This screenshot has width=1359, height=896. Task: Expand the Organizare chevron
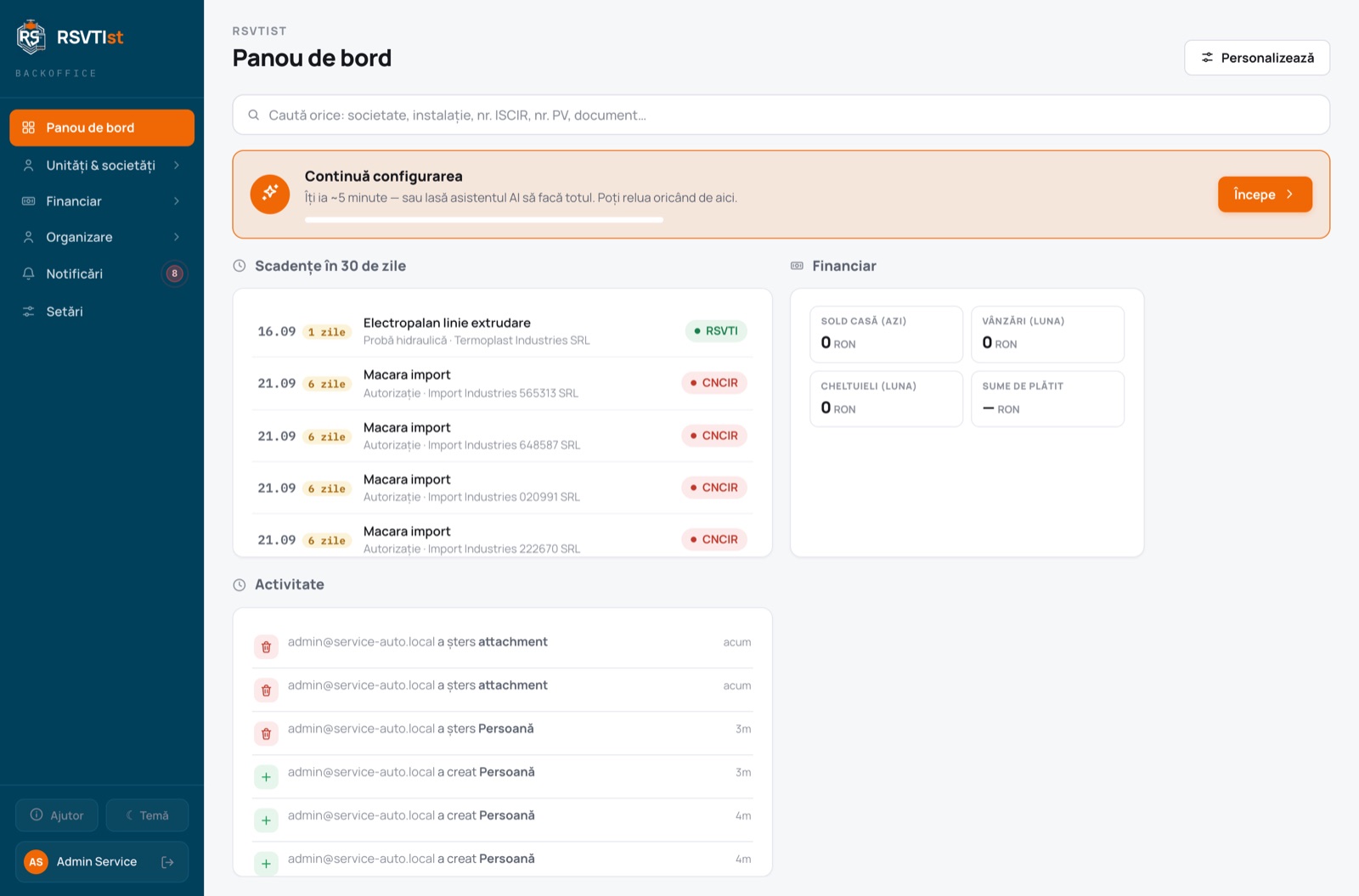click(177, 237)
